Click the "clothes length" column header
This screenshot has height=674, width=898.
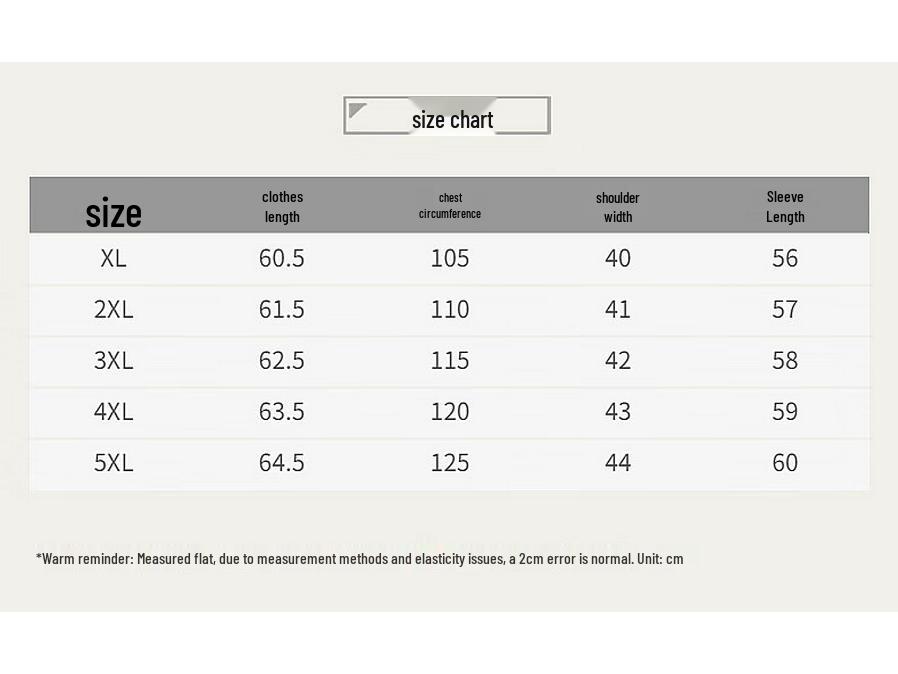282,207
